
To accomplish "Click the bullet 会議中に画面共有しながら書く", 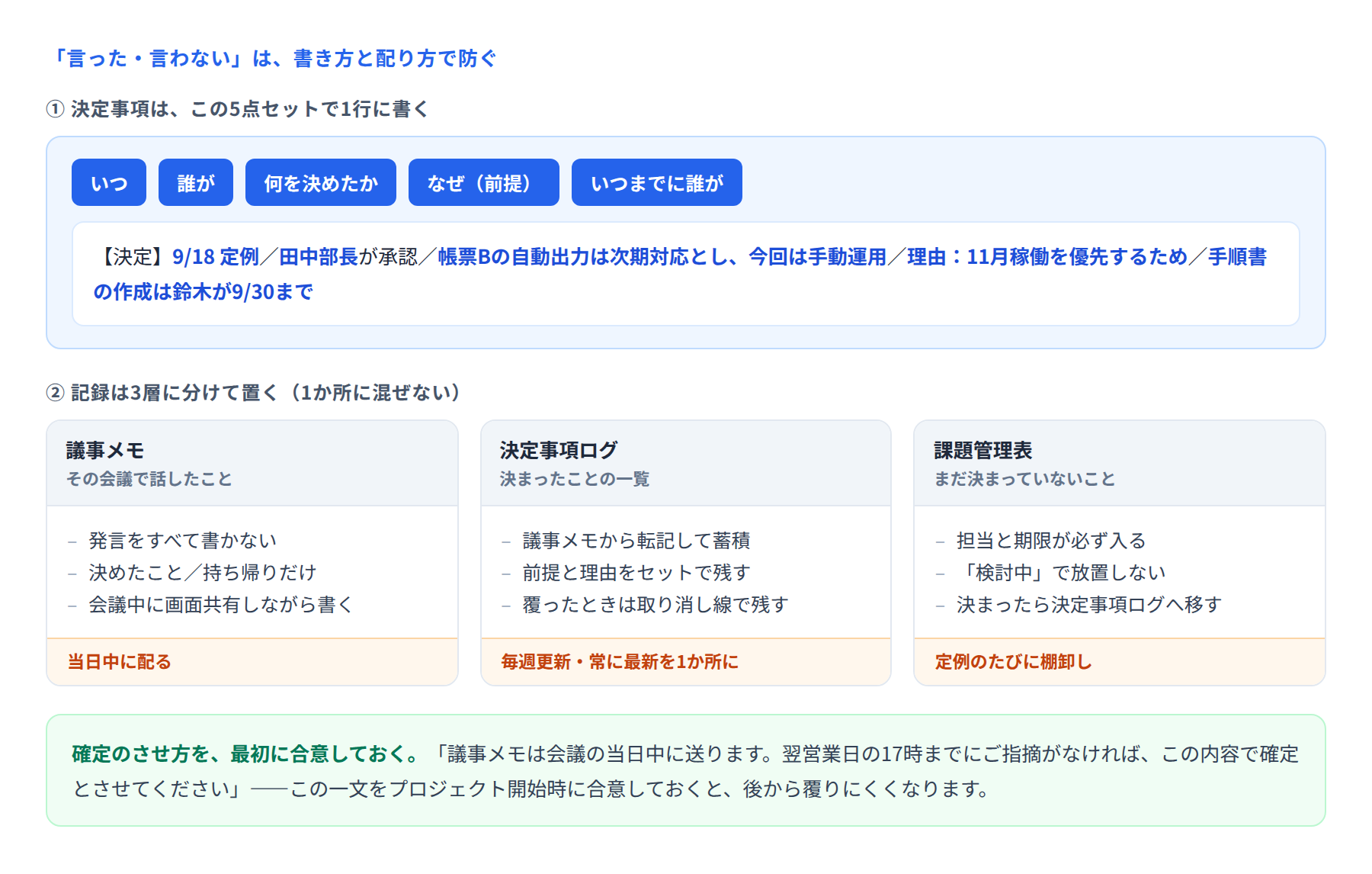I will [221, 605].
